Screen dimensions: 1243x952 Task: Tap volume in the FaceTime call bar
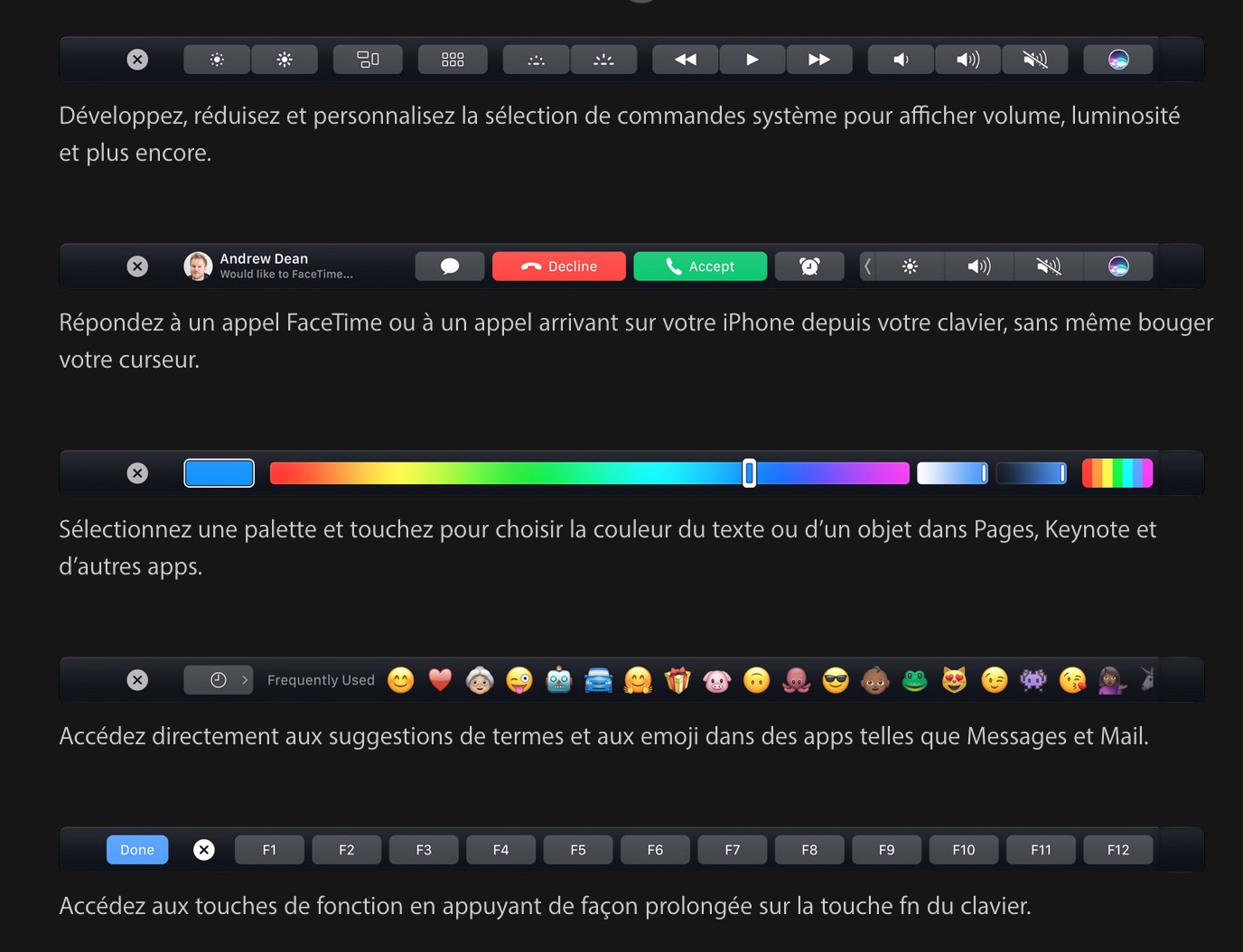click(979, 266)
